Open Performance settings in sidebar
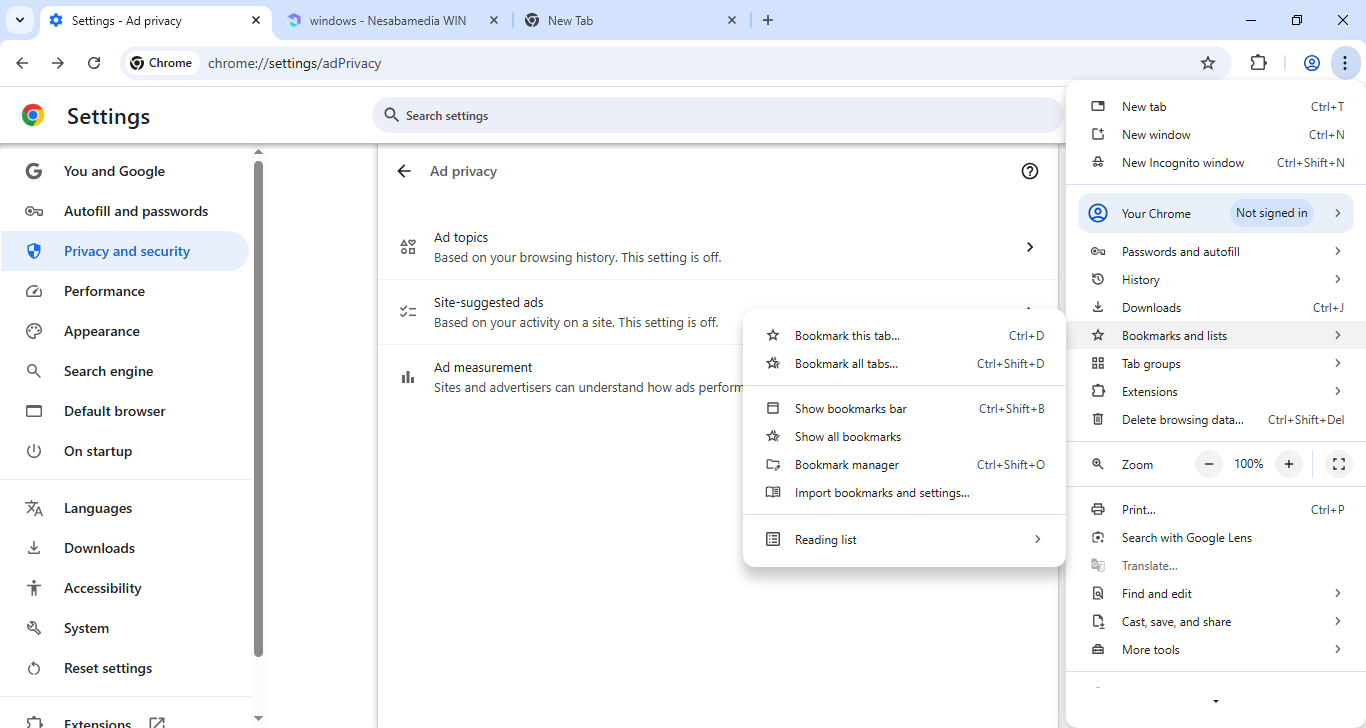 104,291
